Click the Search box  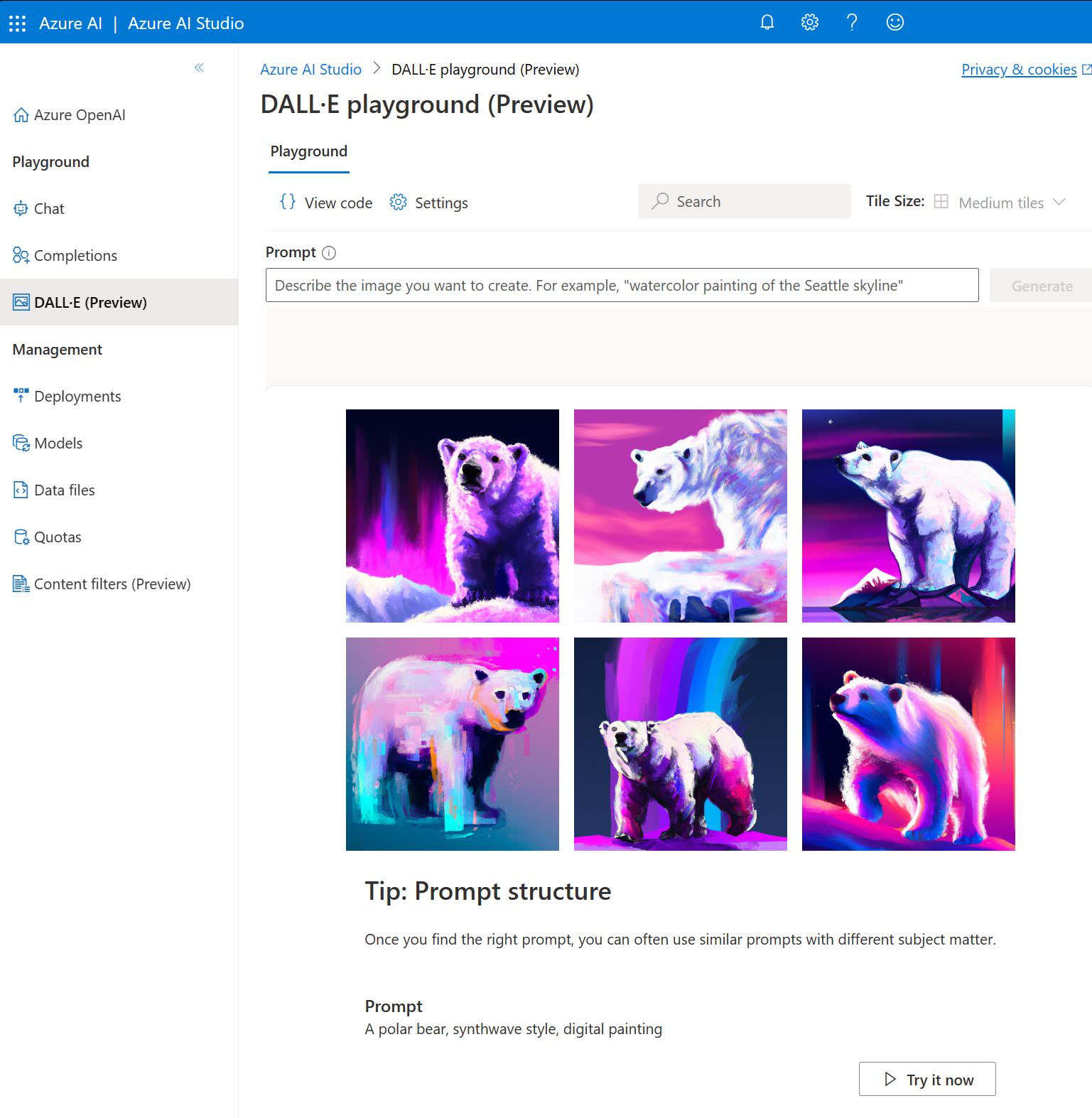point(745,202)
